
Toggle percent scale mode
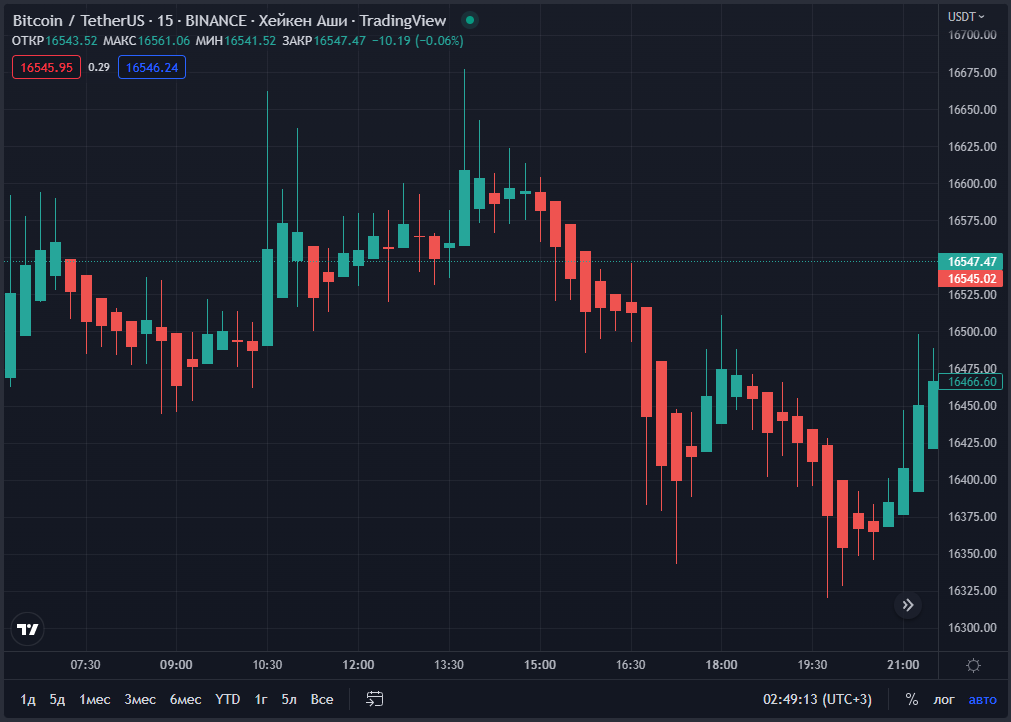pyautogui.click(x=911, y=699)
